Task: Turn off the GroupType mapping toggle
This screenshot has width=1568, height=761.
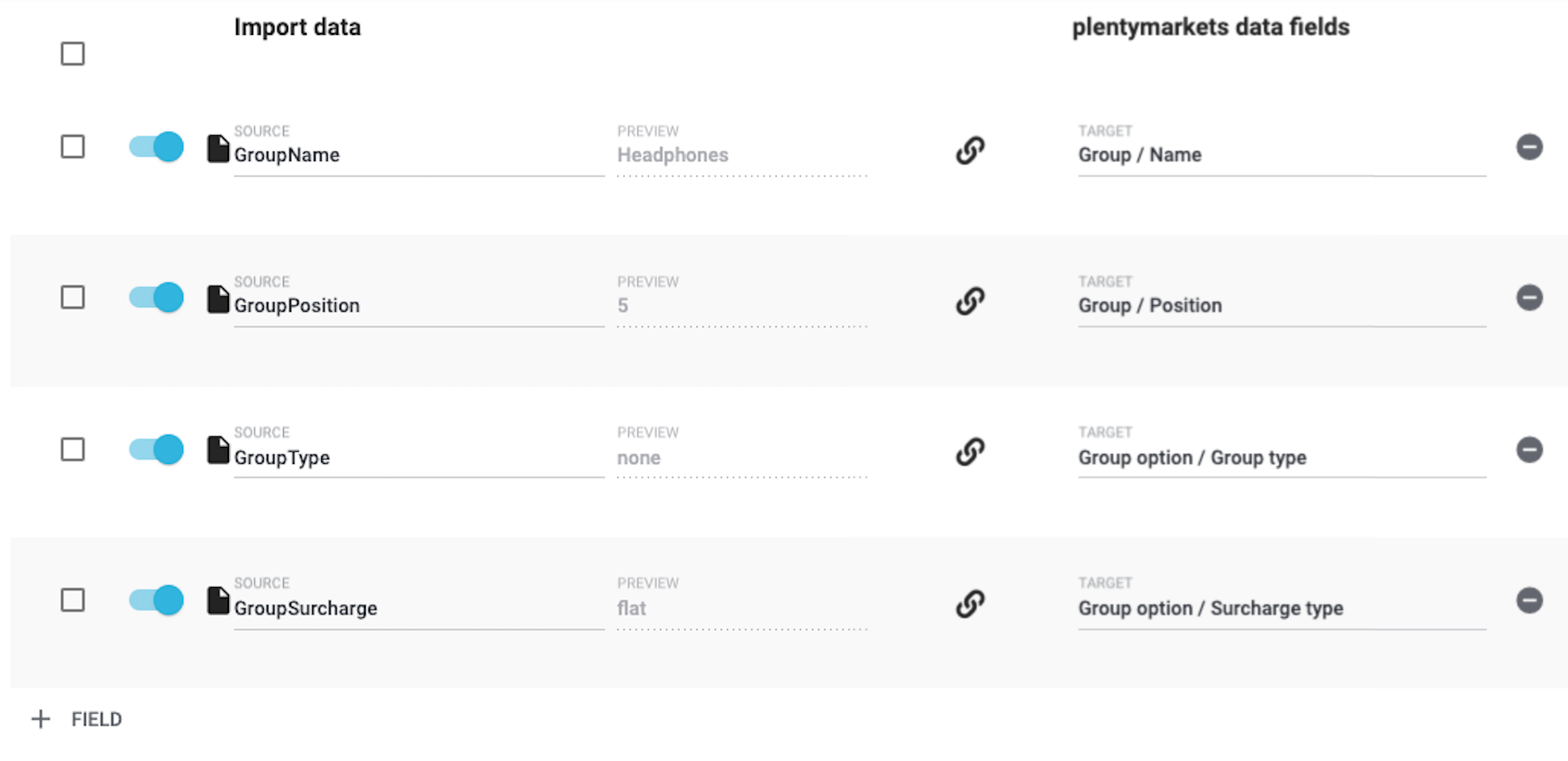Action: (x=156, y=449)
